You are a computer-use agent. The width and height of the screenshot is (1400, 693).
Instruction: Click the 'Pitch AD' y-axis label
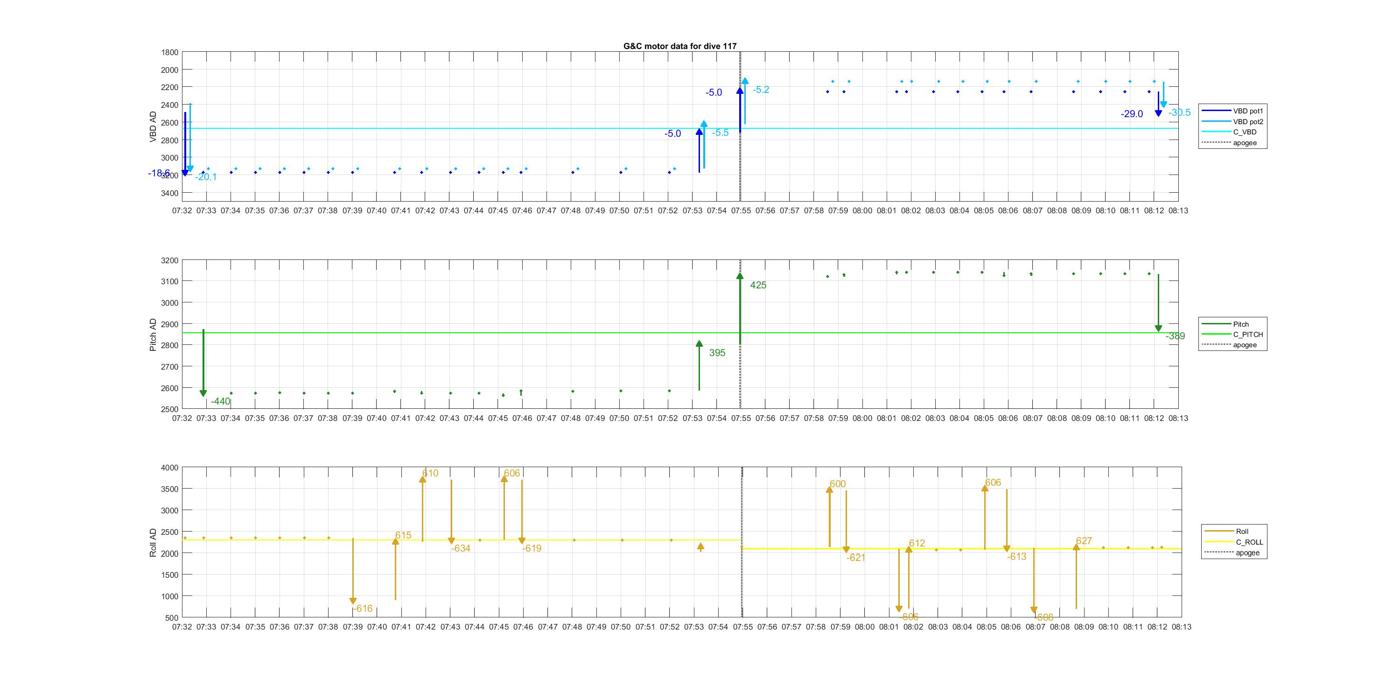153,335
